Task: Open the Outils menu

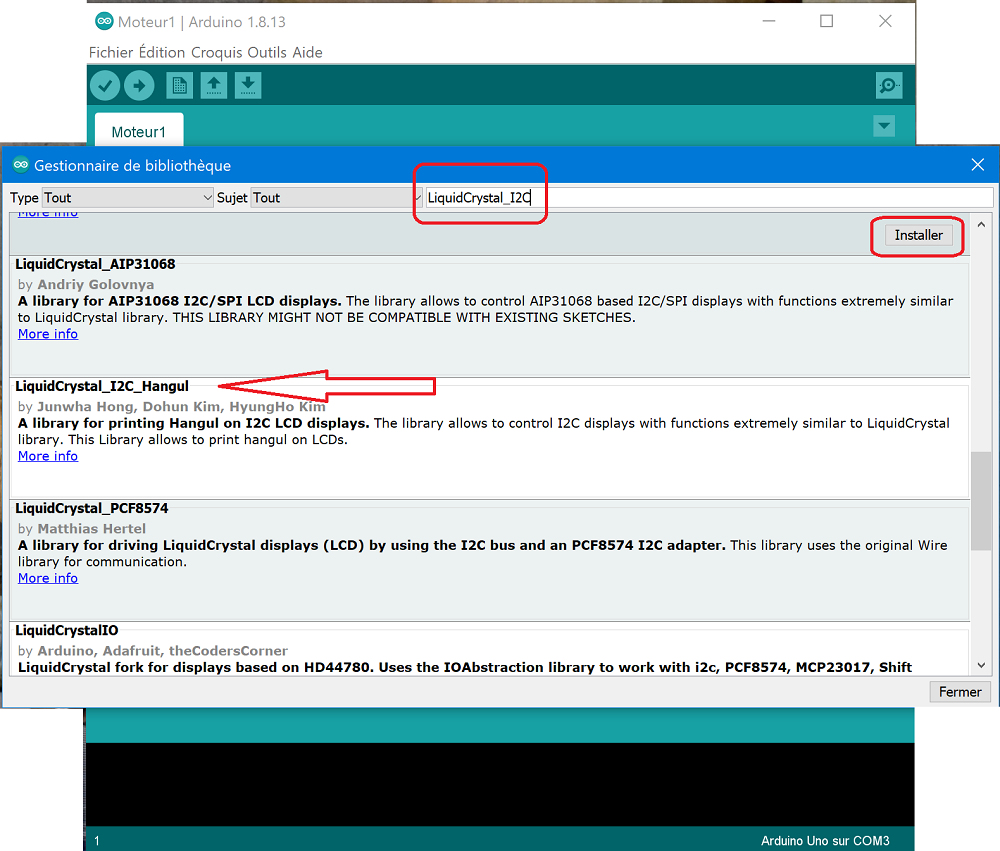Action: tap(267, 52)
